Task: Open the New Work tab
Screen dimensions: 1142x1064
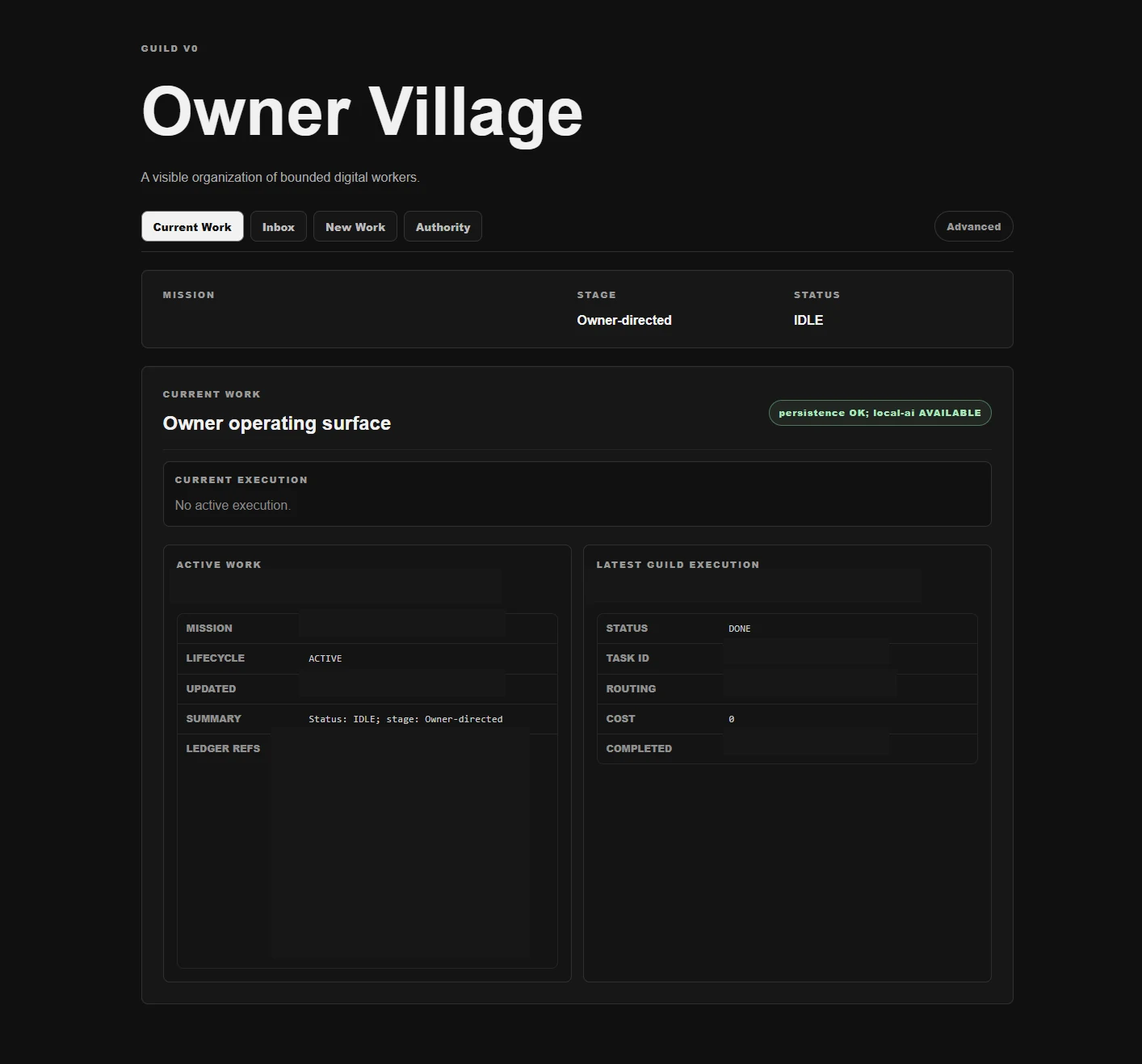Action: tap(355, 227)
